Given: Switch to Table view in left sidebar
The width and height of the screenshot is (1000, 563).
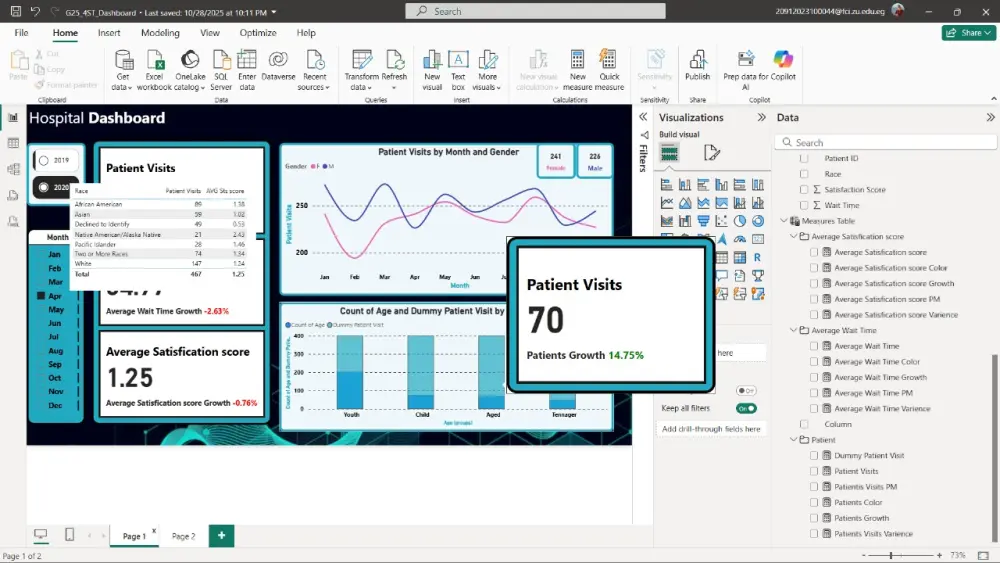Looking at the screenshot, I should [x=13, y=143].
